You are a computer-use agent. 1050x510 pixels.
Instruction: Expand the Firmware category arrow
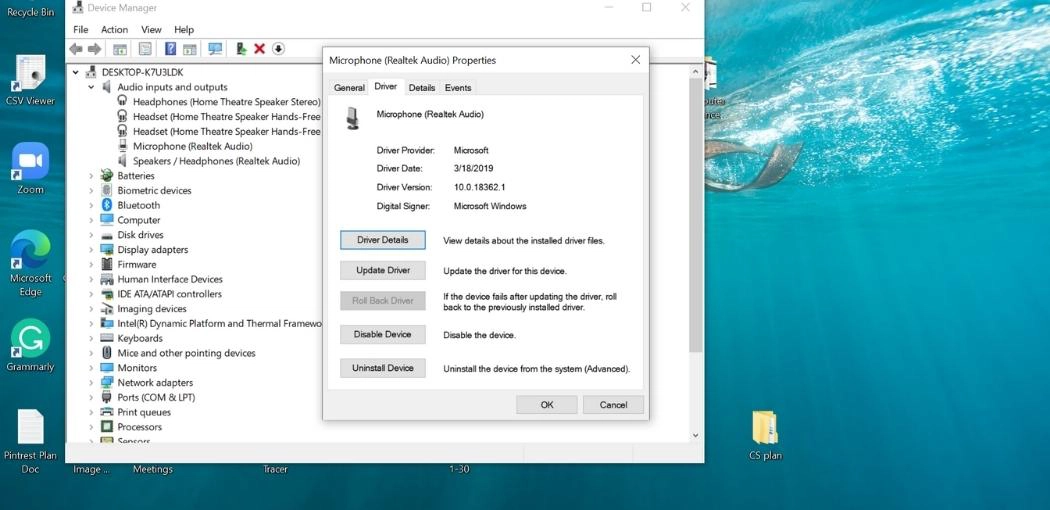pyautogui.click(x=91, y=264)
